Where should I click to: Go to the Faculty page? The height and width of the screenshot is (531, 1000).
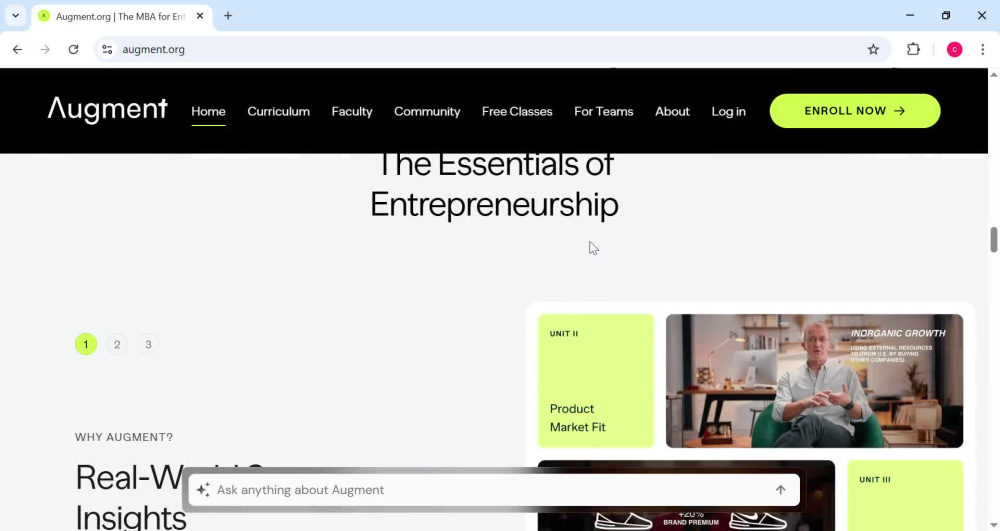pos(351,112)
